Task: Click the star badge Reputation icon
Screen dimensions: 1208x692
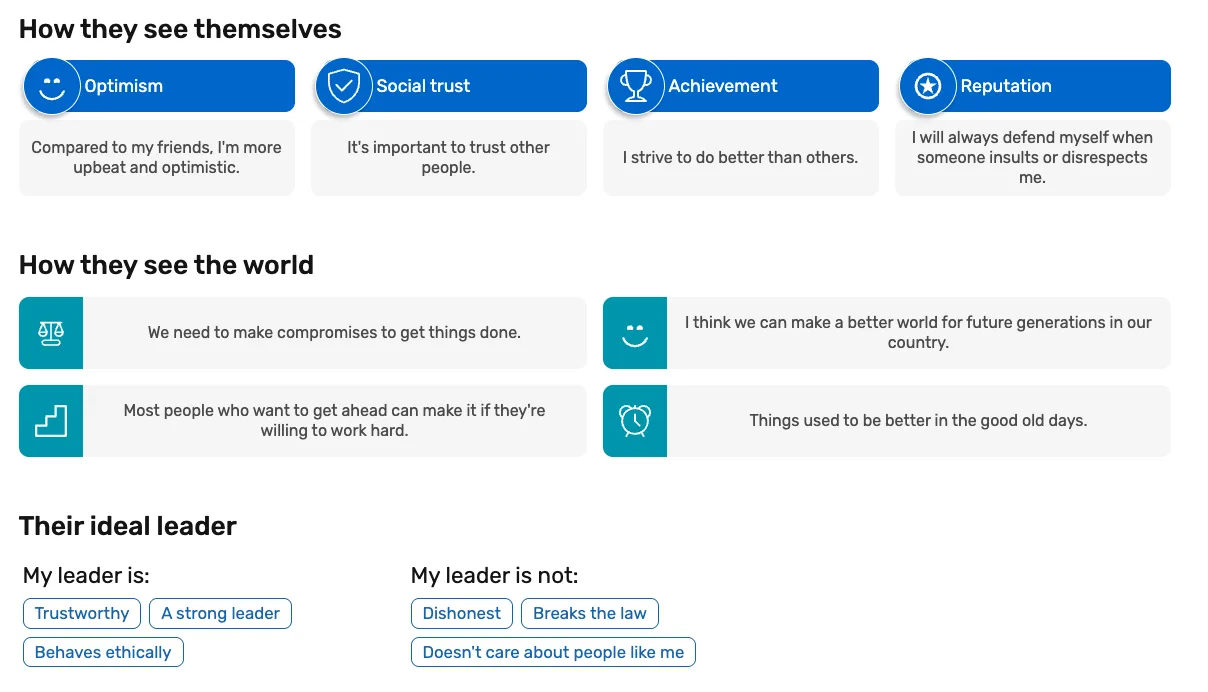Action: click(928, 87)
